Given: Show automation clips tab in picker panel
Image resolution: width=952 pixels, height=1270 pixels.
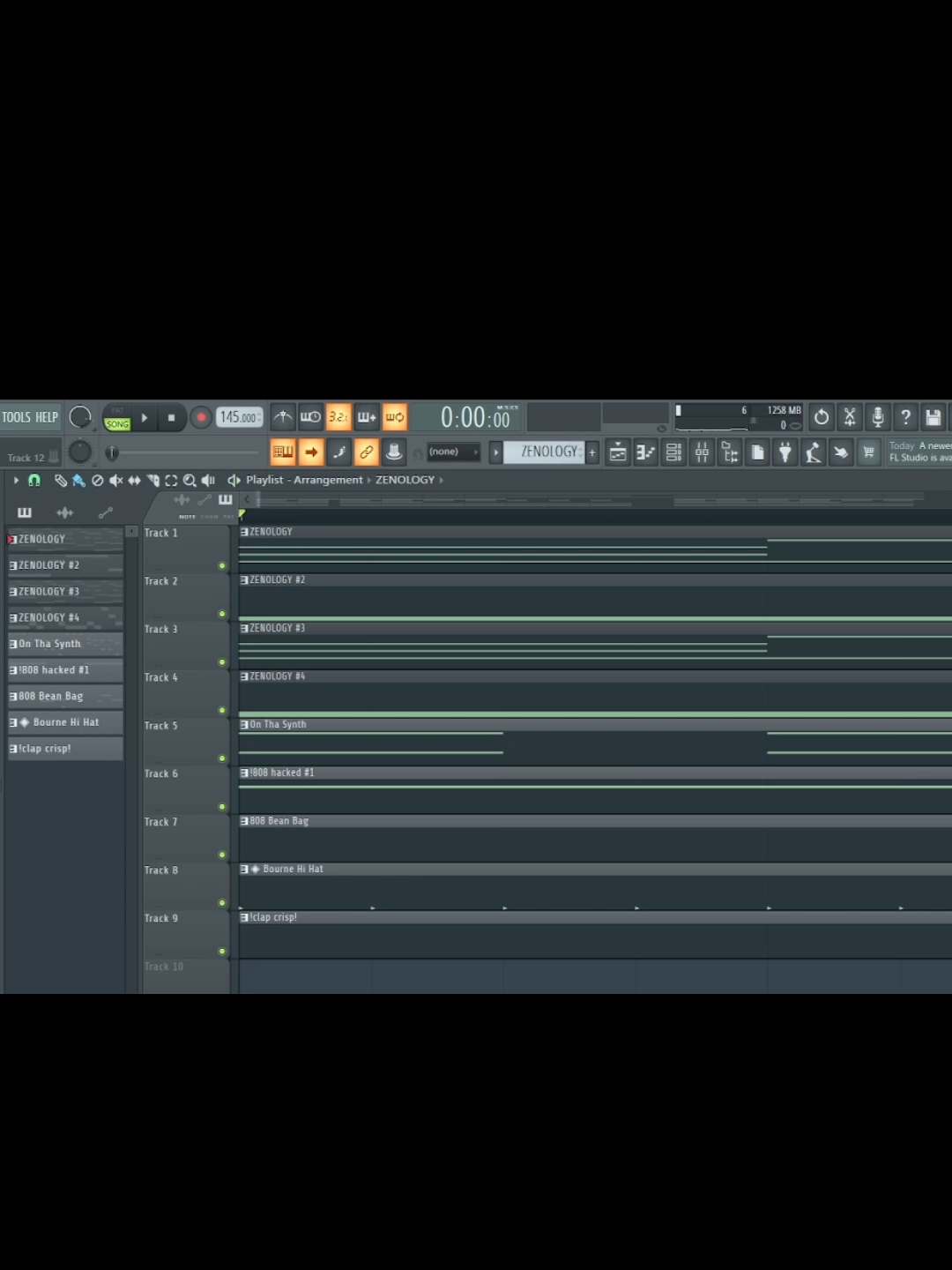Looking at the screenshot, I should pos(106,512).
